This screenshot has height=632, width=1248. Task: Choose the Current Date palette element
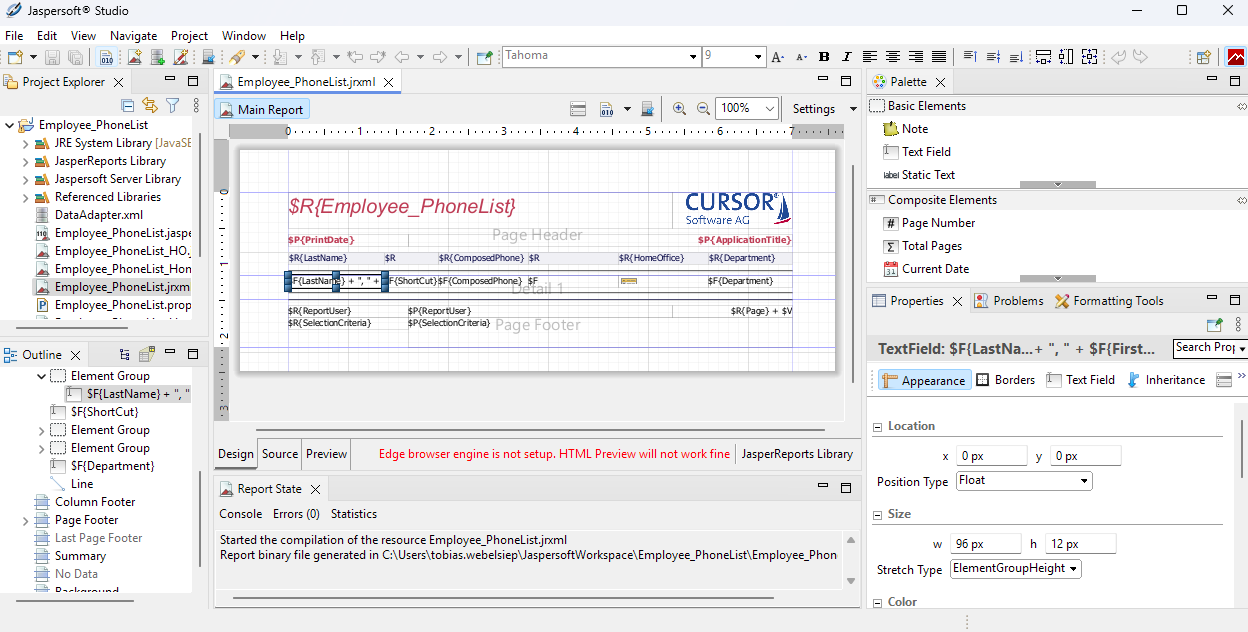point(934,269)
